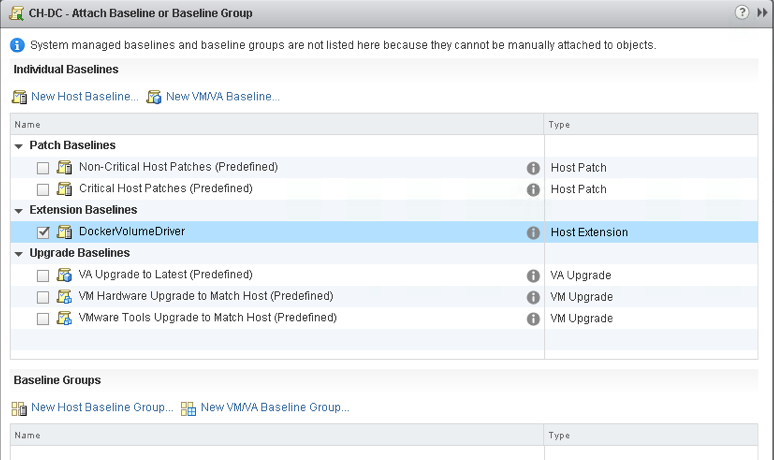Open the help question mark icon
This screenshot has height=460, width=774.
742,13
